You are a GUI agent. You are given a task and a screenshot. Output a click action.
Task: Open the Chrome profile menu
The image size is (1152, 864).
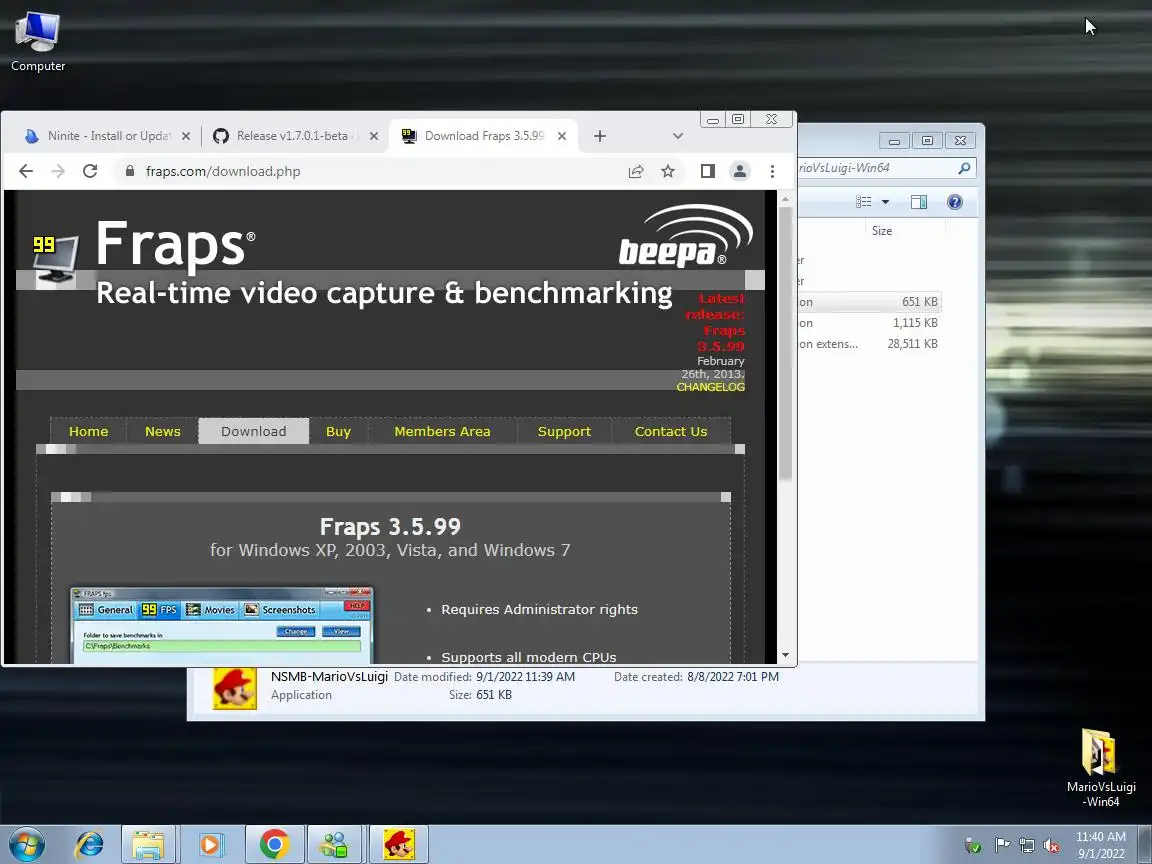(x=740, y=171)
